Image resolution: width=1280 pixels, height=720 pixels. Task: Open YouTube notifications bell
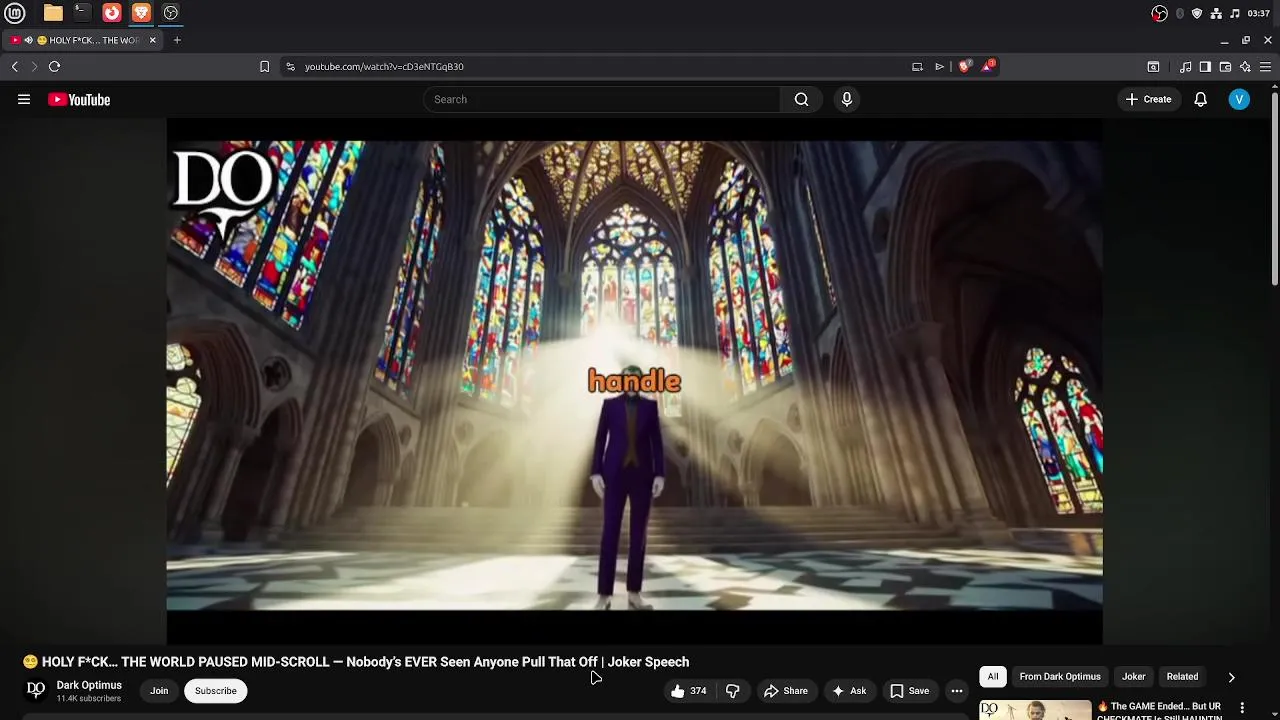coord(1200,99)
